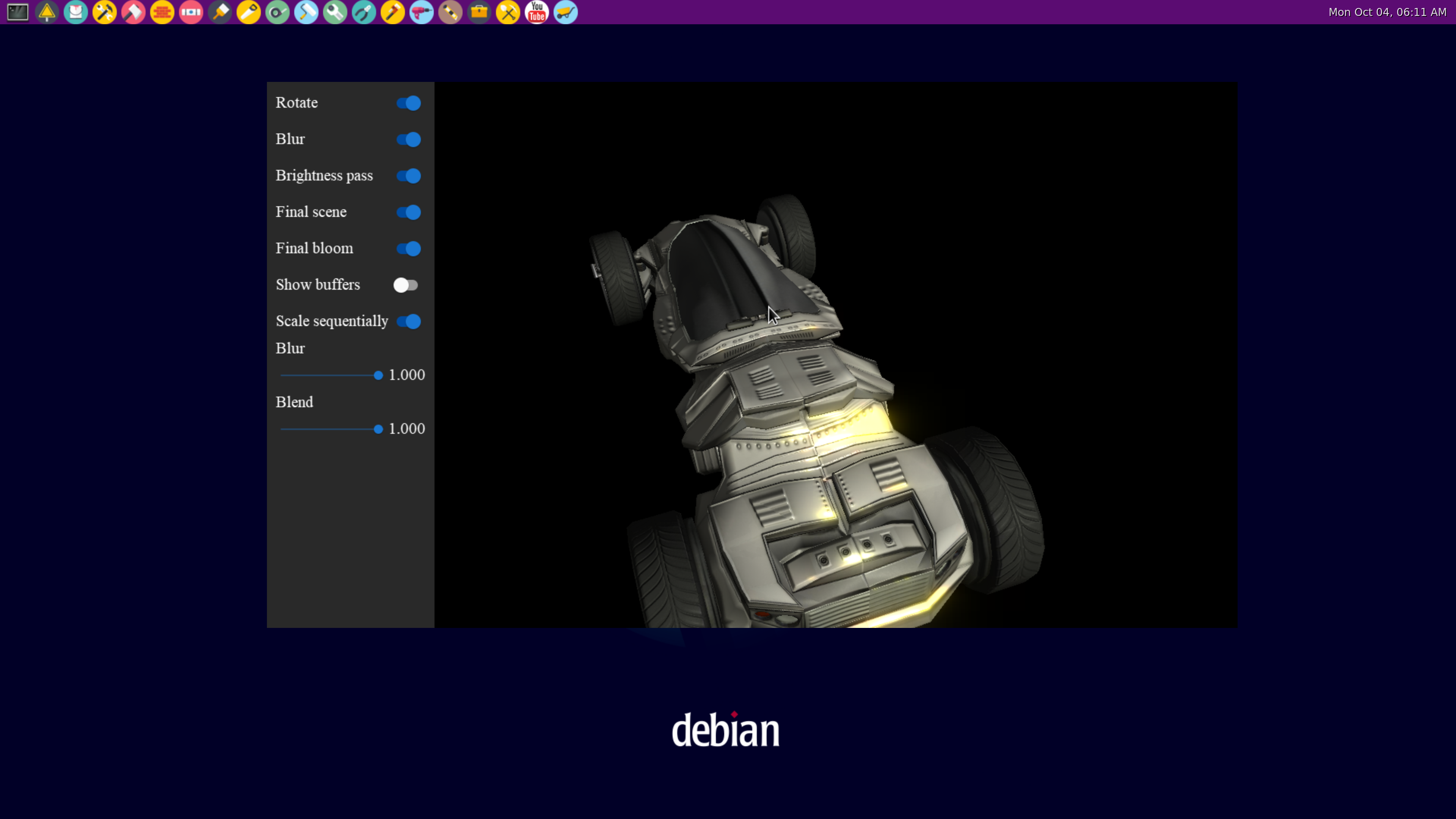Click the 'Rotate' label
The height and width of the screenshot is (819, 1456).
point(297,103)
